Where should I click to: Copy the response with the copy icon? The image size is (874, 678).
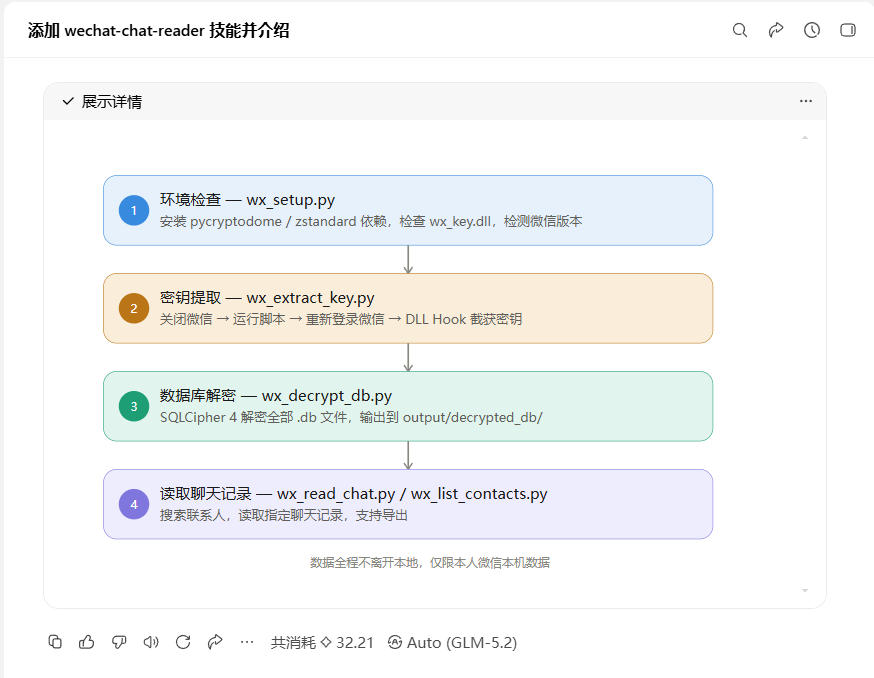pyautogui.click(x=55, y=642)
